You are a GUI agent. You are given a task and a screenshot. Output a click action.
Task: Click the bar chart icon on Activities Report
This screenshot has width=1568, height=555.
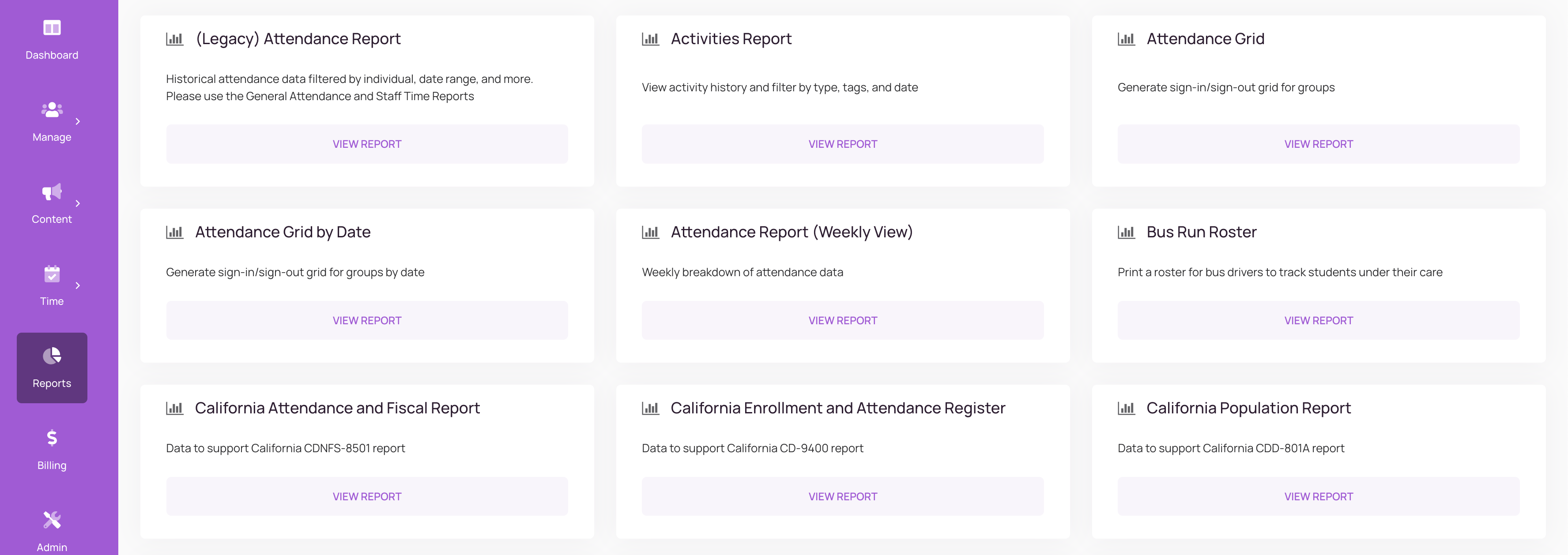click(651, 38)
